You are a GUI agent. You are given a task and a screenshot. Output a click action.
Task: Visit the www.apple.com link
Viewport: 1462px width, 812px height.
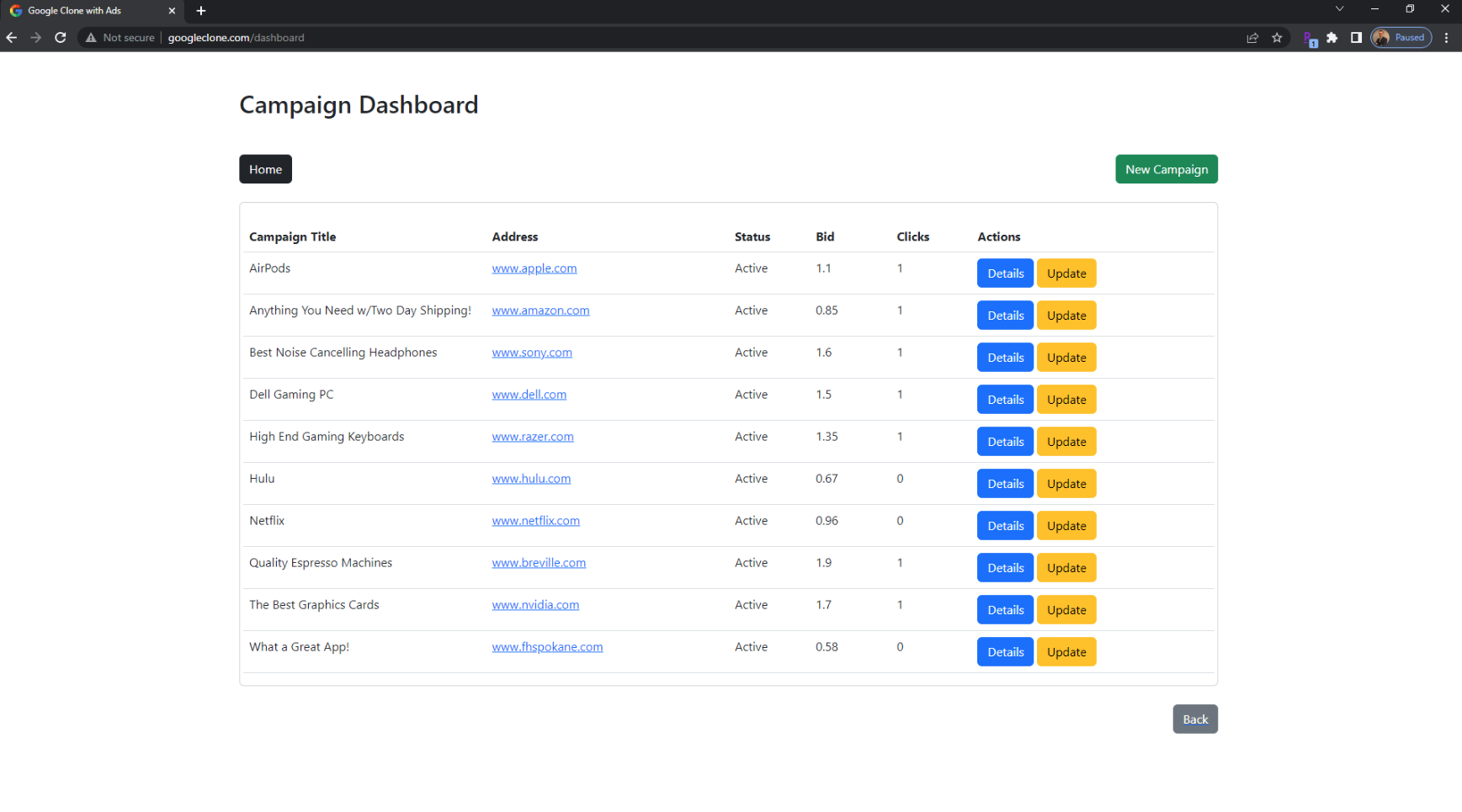tap(534, 268)
